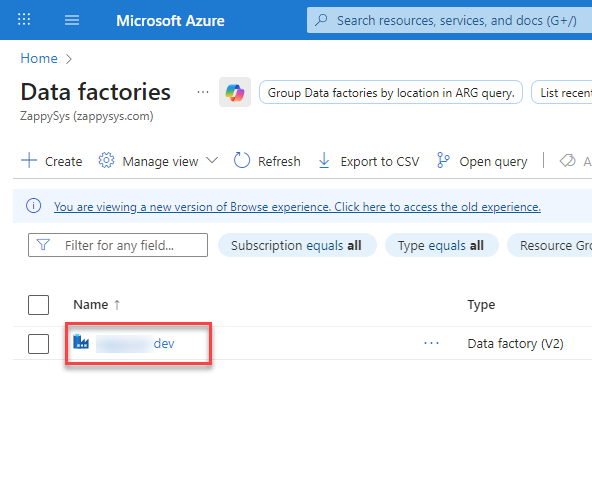592x482 pixels.
Task: Click the breadcrumb chevron after Home
Action: pos(68,59)
